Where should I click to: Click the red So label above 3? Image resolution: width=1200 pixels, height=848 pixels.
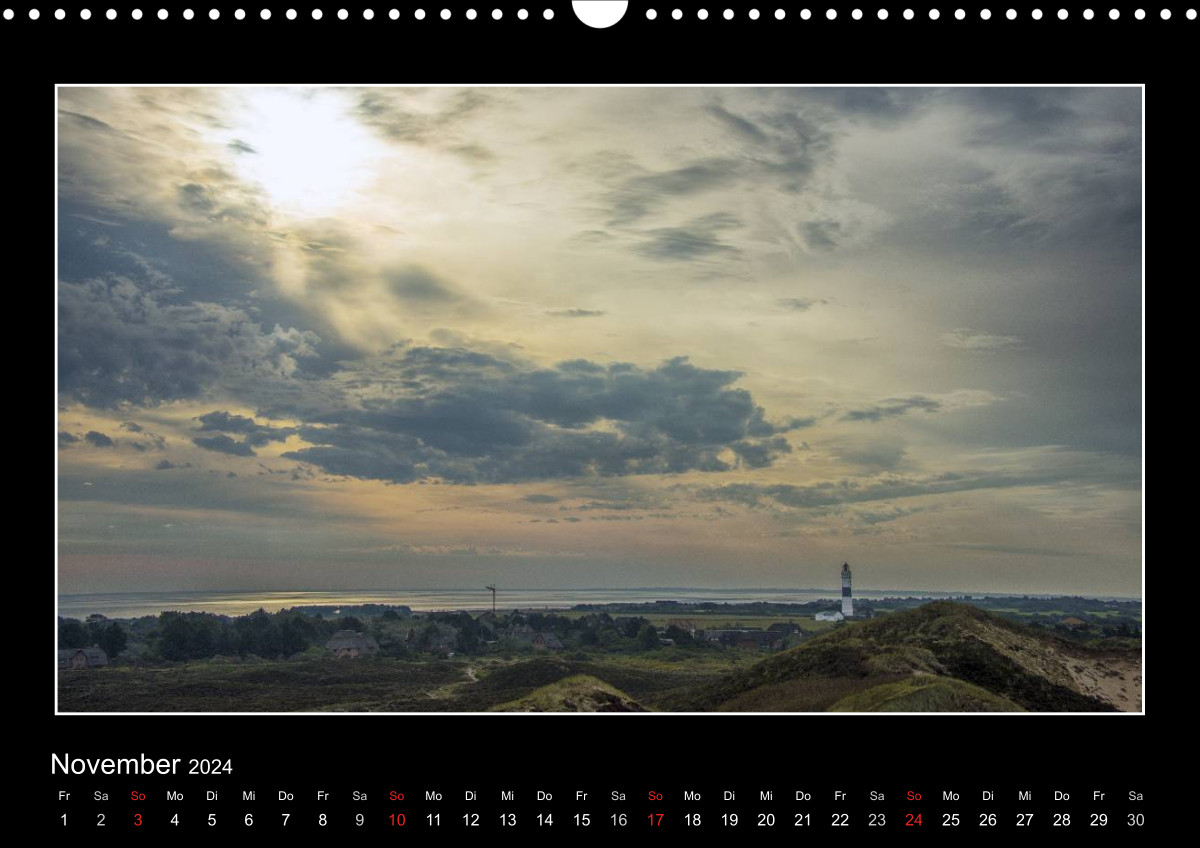(138, 796)
